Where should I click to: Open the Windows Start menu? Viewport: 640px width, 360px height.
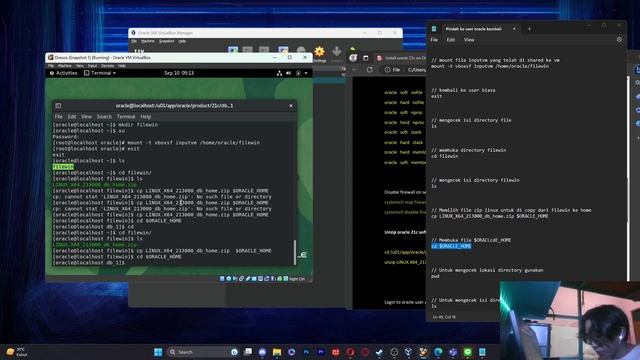click(158, 352)
